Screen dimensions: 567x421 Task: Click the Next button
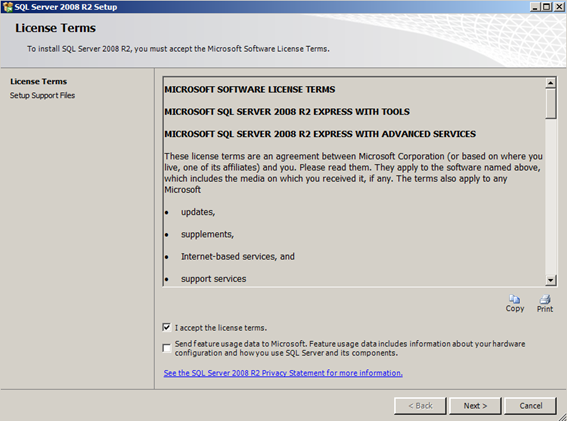(475, 406)
